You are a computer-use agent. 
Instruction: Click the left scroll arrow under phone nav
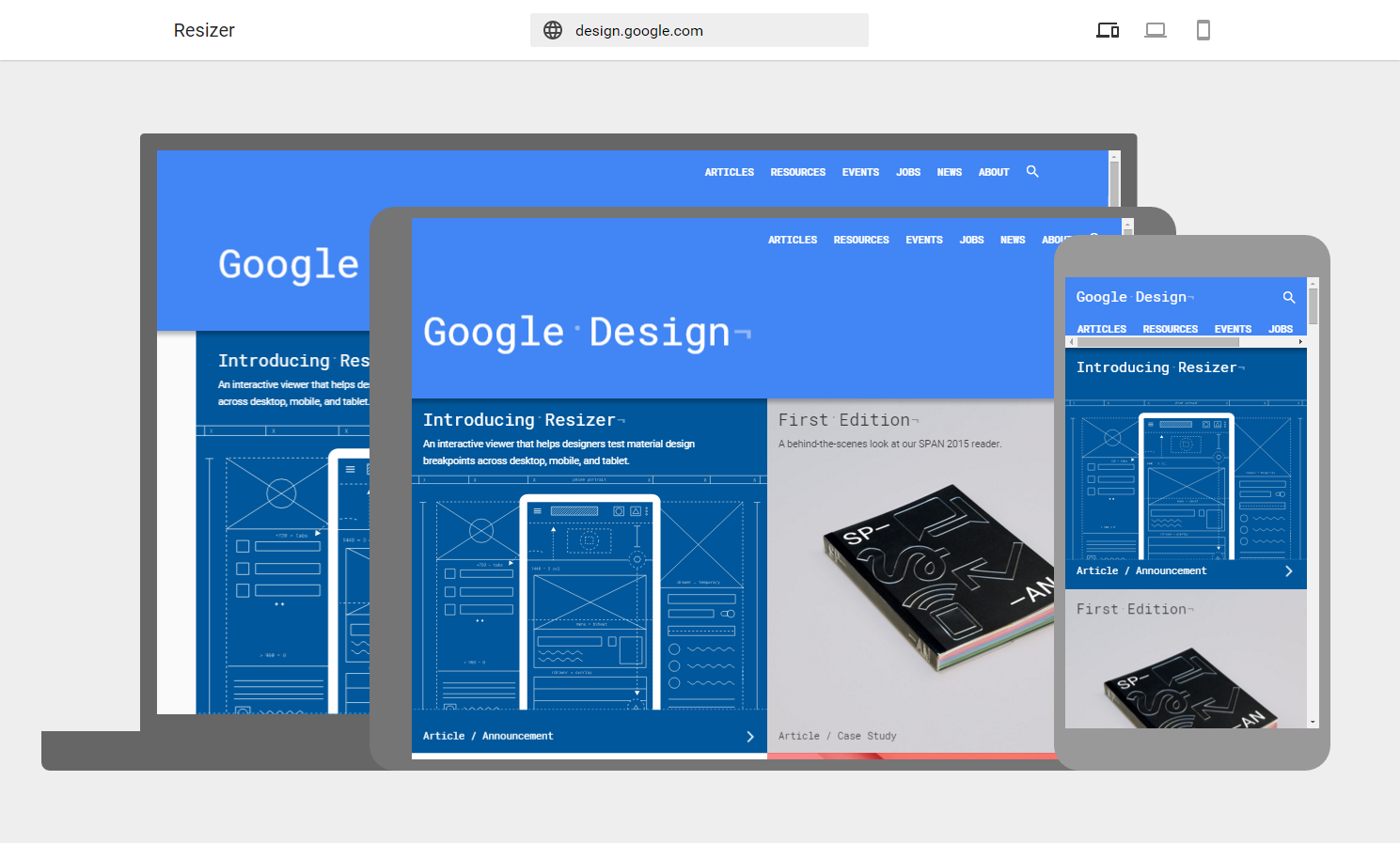point(1071,342)
